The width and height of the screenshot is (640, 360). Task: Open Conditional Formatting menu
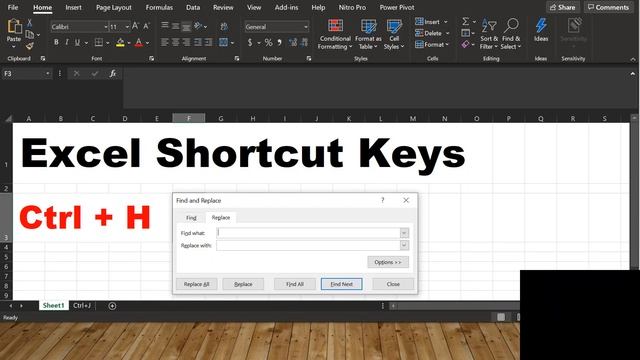pyautogui.click(x=335, y=34)
